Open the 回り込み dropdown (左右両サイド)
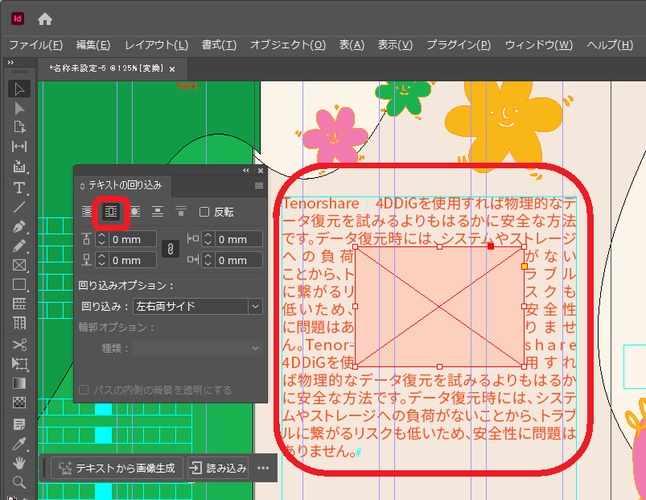 coord(197,306)
